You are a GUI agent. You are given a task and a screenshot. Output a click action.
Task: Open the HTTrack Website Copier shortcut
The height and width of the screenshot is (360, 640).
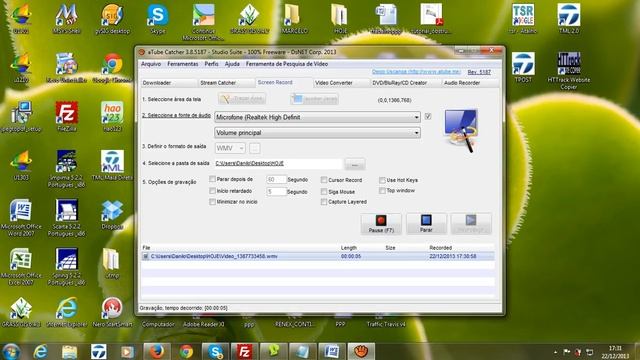(569, 71)
